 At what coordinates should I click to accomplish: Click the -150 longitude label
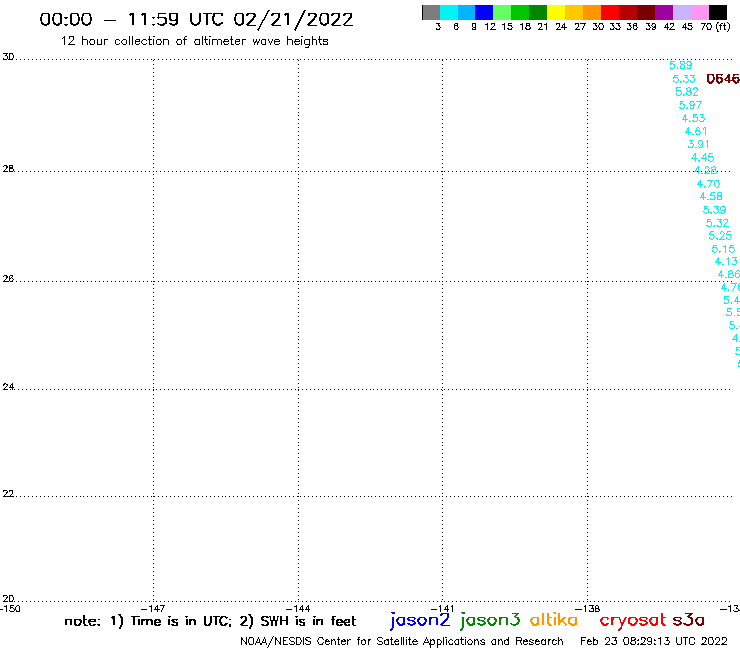tap(10, 608)
